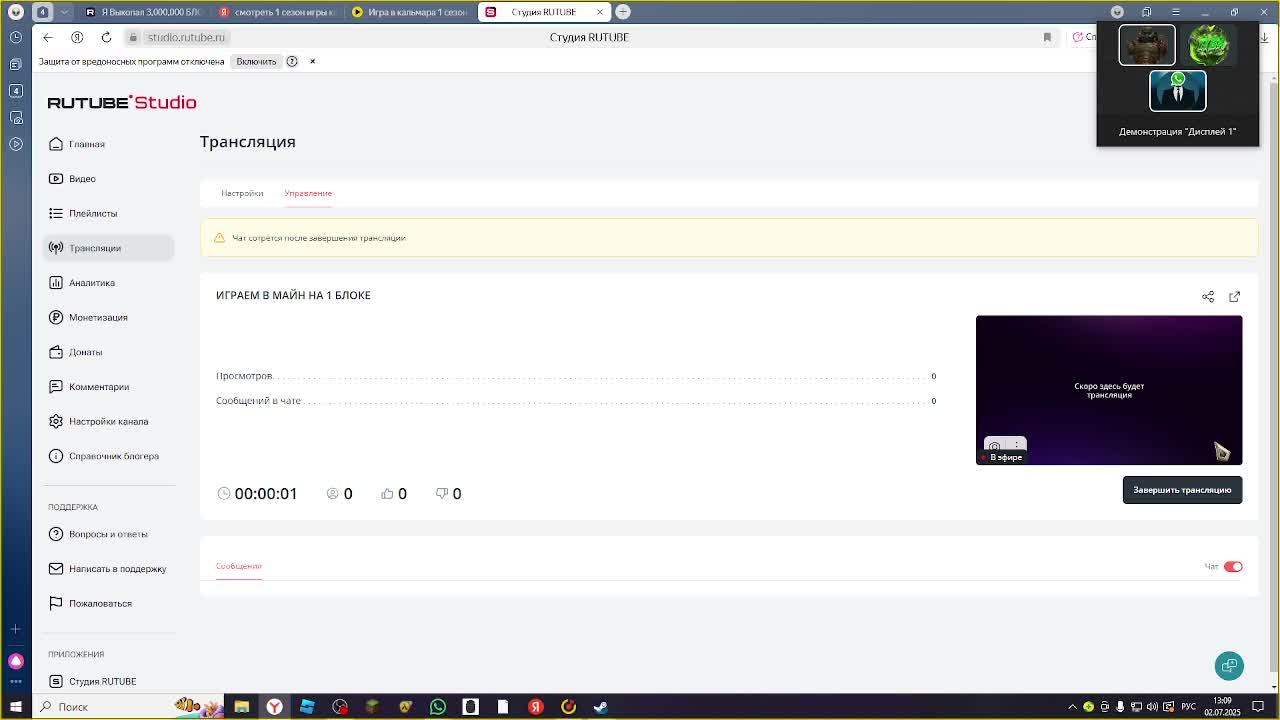1280x720 pixels.
Task: Open Справочник блогера
Action: coord(114,456)
